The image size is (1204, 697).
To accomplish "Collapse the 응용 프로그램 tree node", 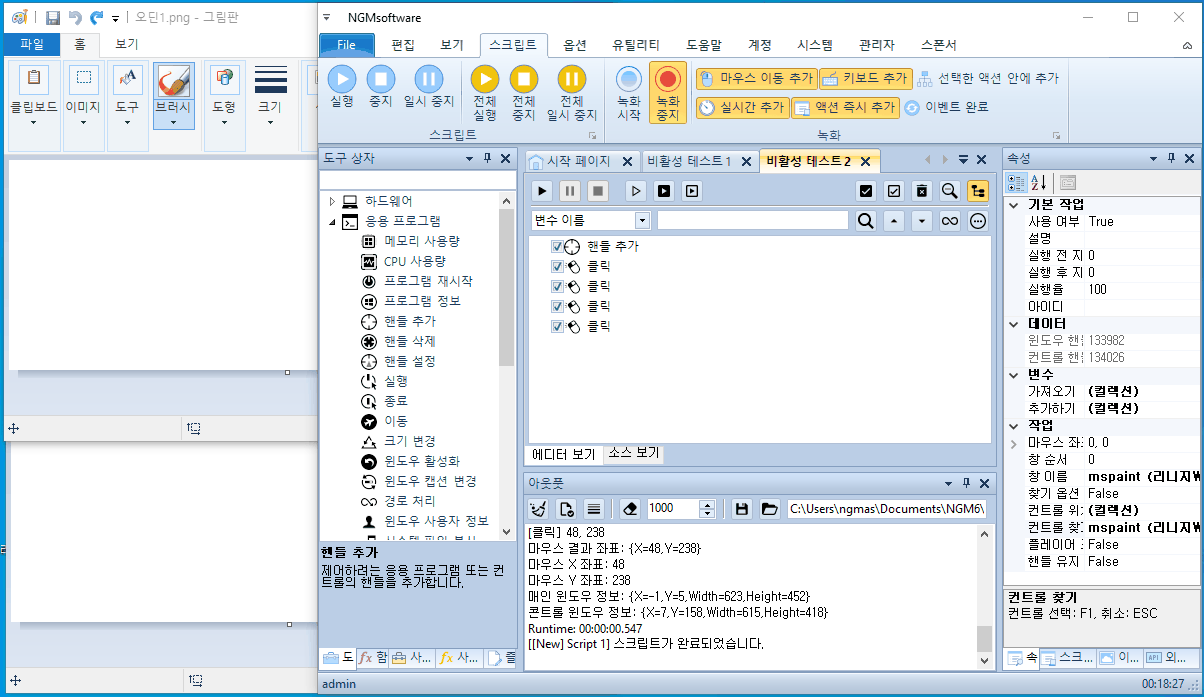I will 333,221.
